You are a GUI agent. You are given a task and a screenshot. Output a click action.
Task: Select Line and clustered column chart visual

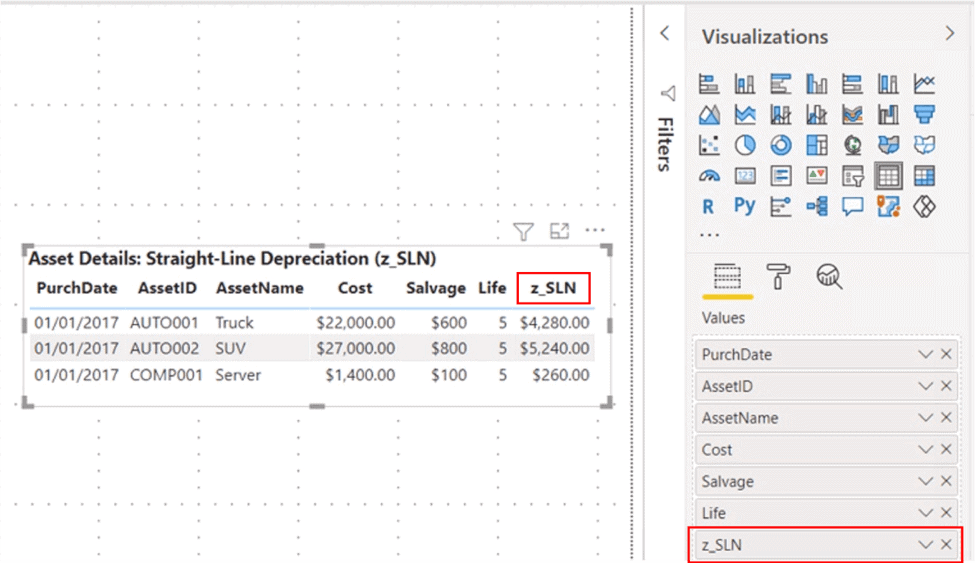(x=816, y=114)
